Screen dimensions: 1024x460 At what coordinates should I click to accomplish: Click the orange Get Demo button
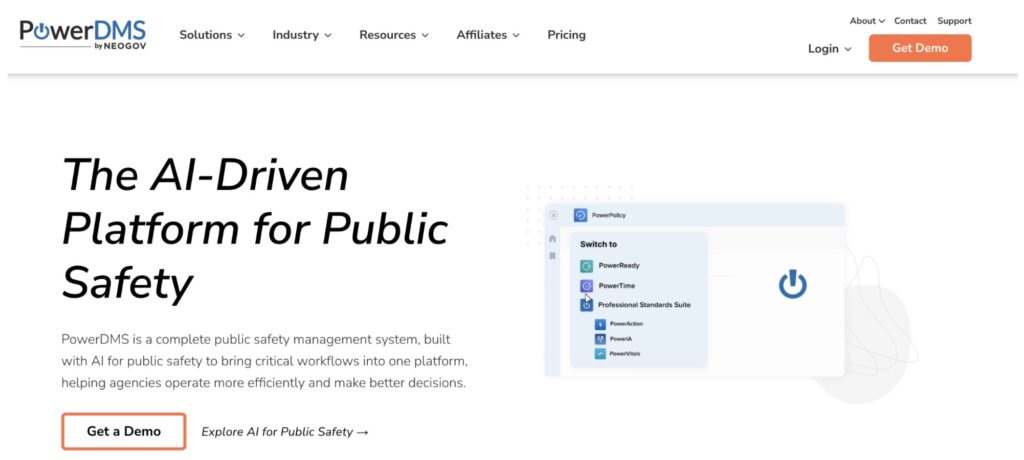(x=920, y=48)
